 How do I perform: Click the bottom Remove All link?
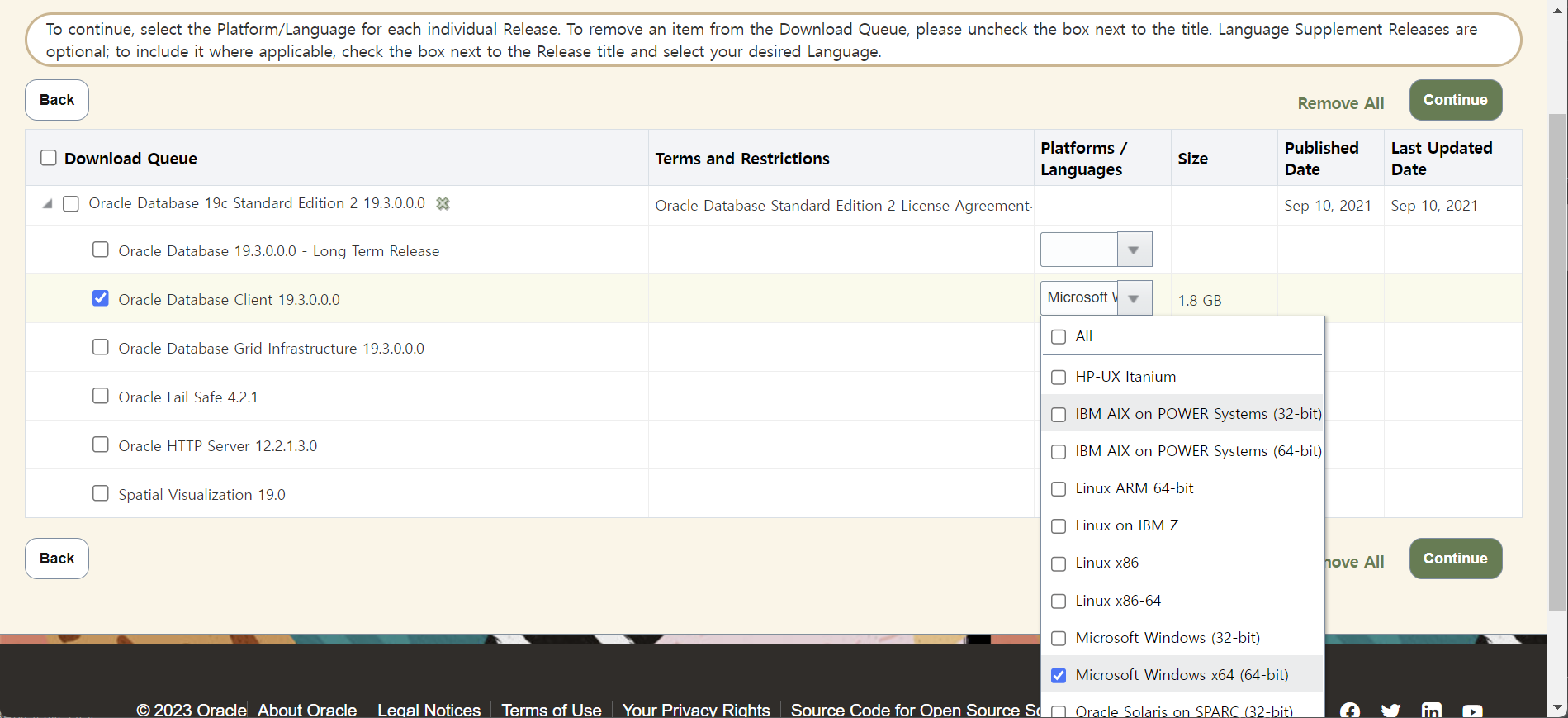tap(1354, 562)
